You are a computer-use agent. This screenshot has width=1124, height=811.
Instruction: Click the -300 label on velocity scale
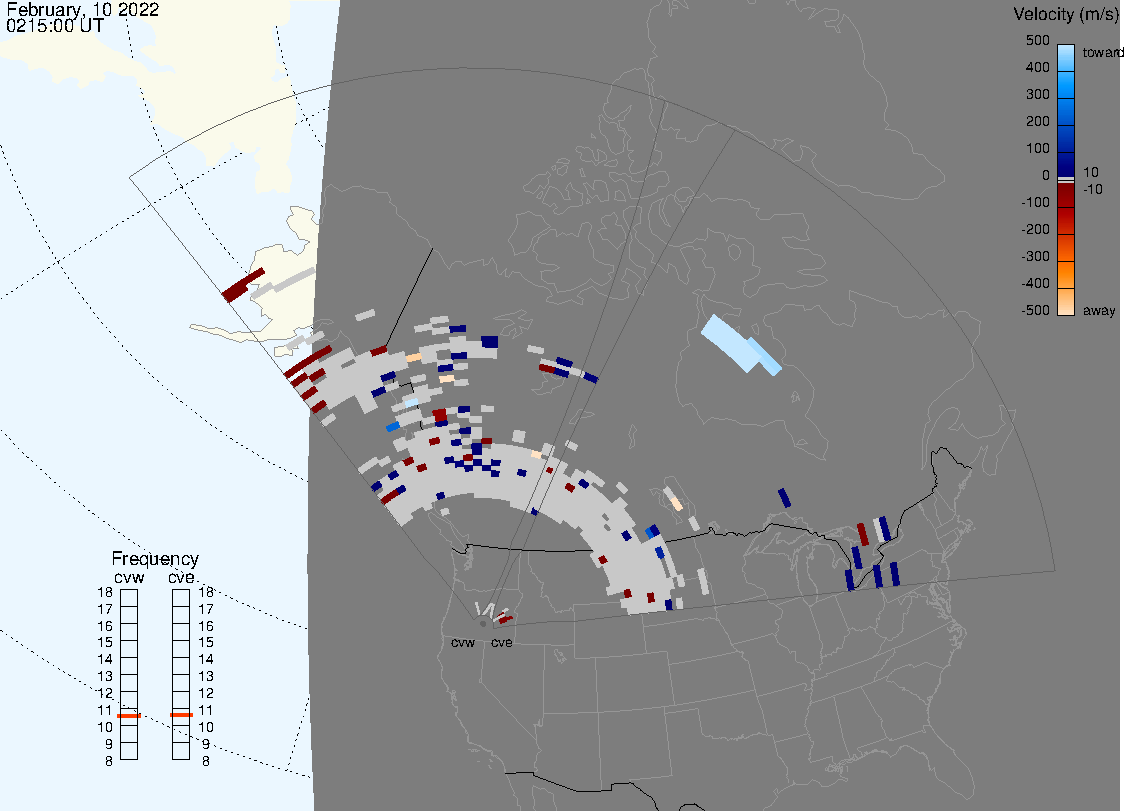[x=1035, y=256]
